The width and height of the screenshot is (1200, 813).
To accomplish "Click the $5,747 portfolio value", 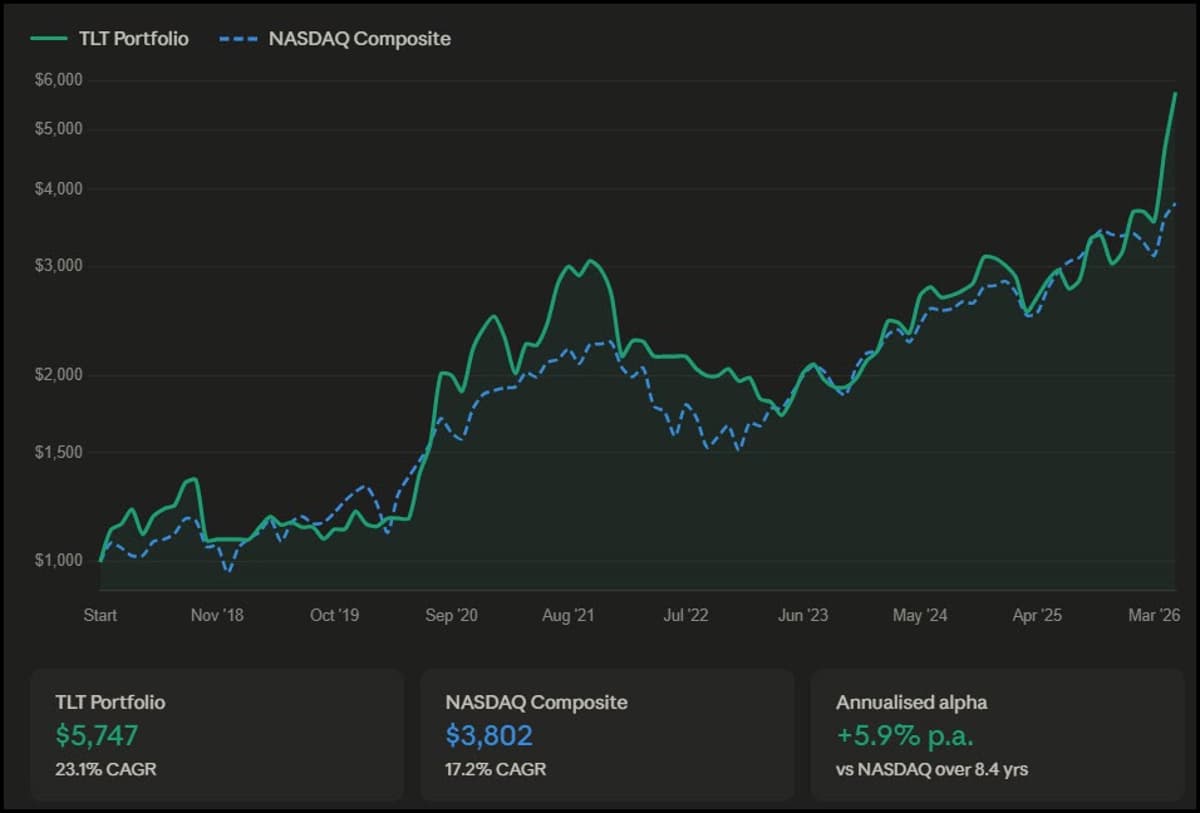I will 96,736.
